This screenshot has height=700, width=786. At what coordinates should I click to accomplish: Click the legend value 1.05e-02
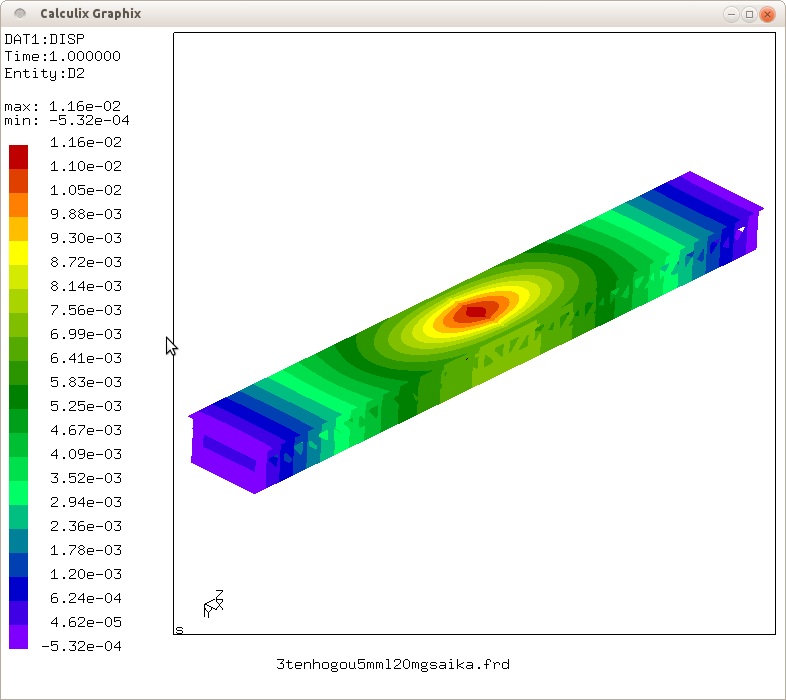coord(86,191)
